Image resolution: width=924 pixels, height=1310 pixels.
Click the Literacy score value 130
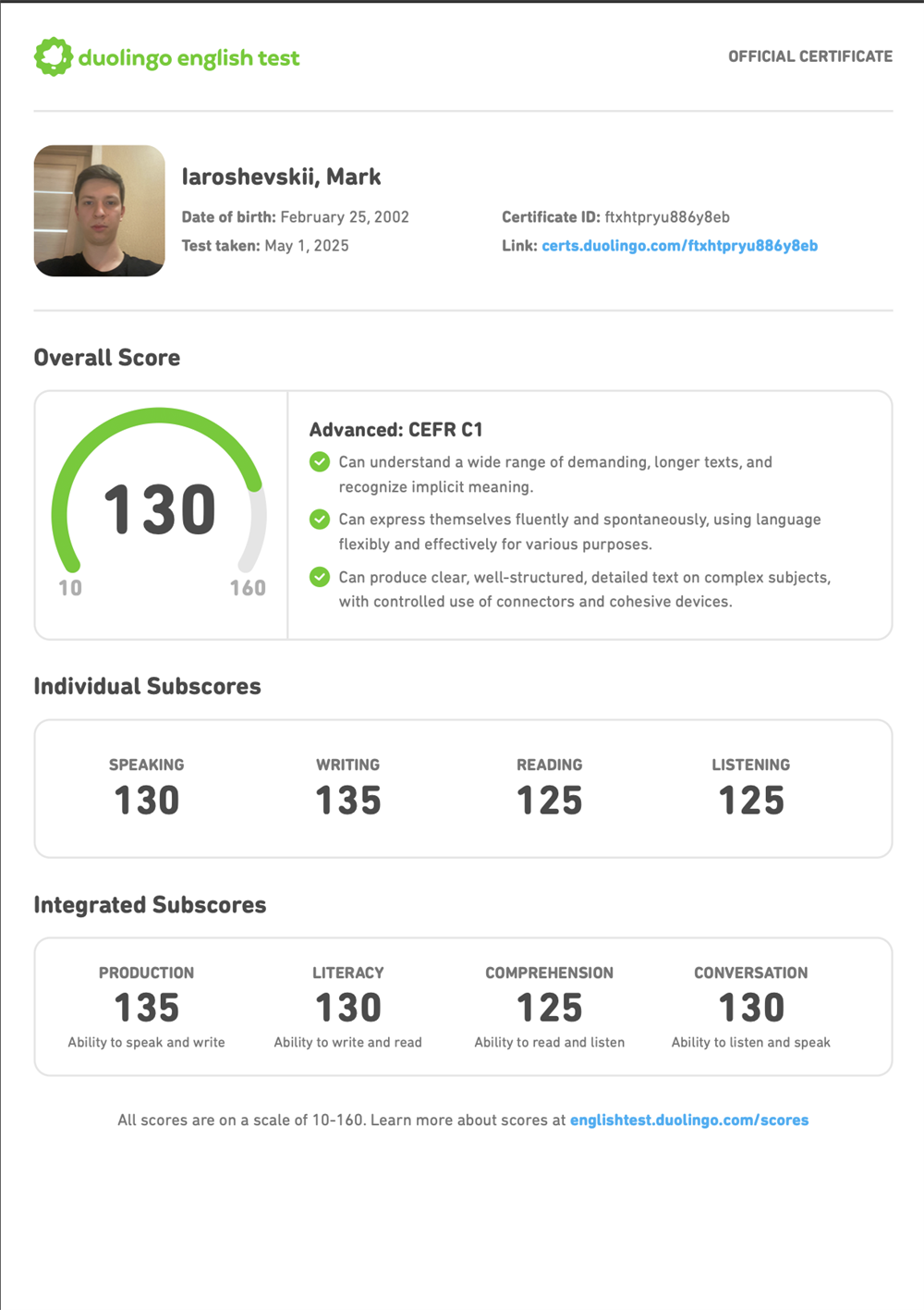tap(348, 1008)
